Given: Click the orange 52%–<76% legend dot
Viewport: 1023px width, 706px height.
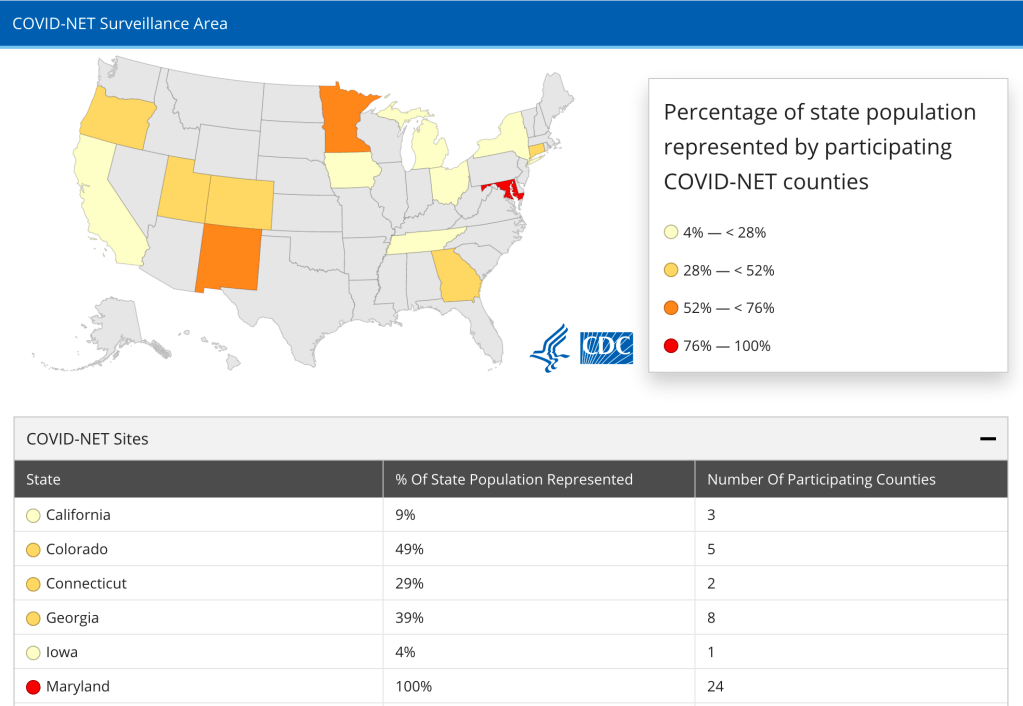Looking at the screenshot, I should 671,308.
